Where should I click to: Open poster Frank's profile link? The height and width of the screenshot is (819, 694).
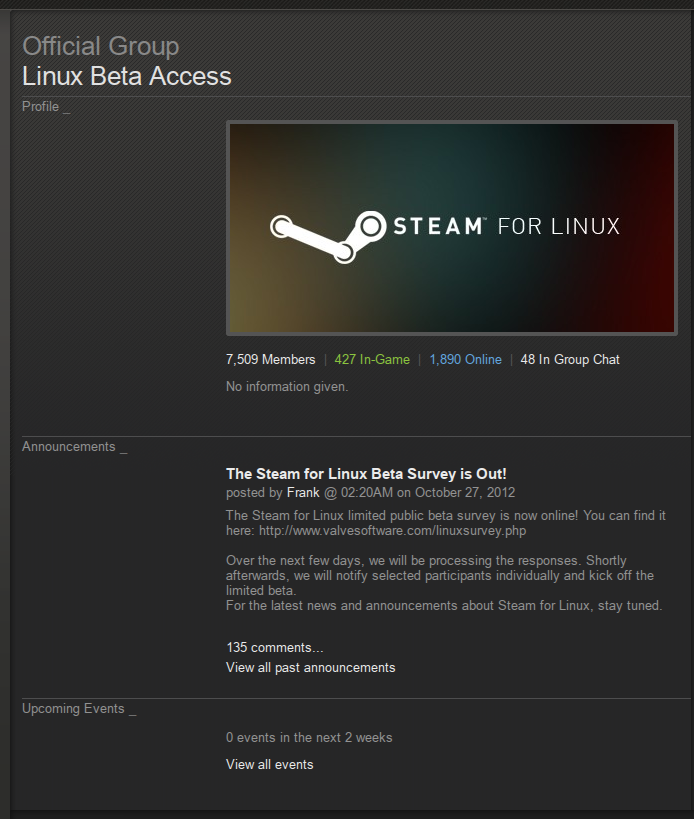coord(303,492)
